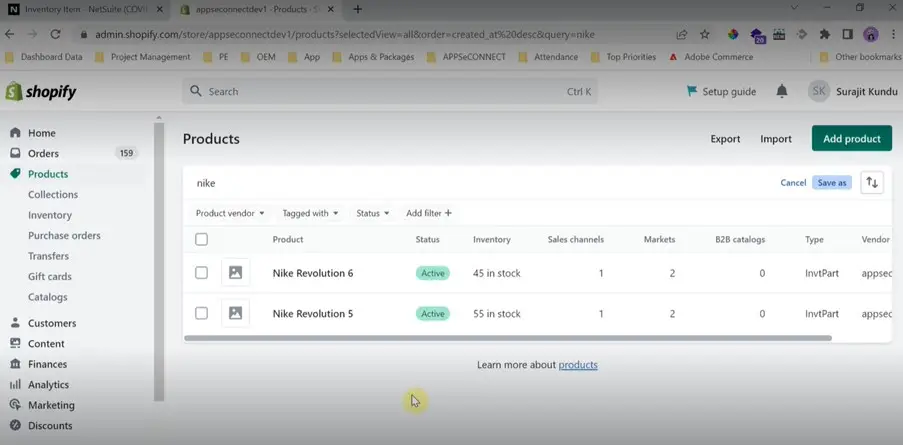
Task: Open a new browser tab
Action: (x=358, y=9)
